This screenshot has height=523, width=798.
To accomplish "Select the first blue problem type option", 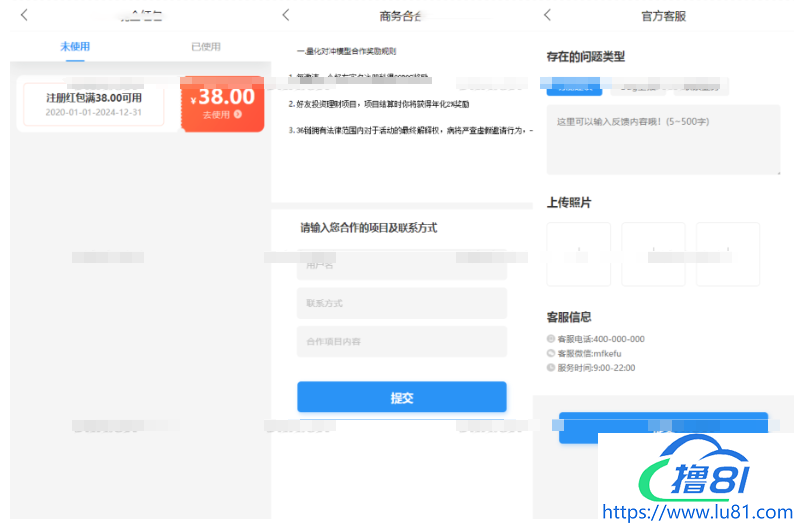I will coord(574,88).
